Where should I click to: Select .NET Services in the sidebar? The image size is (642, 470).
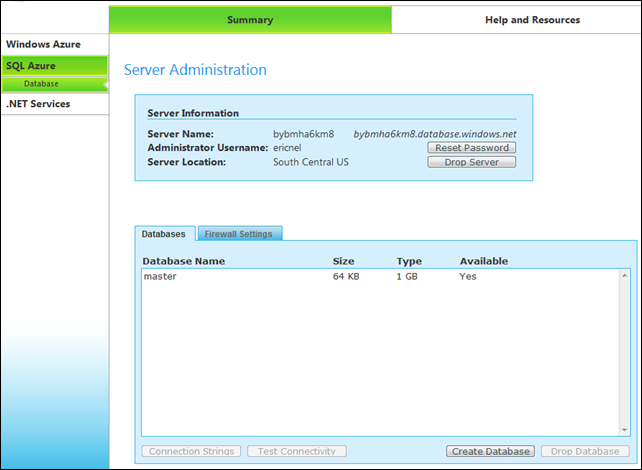pos(55,104)
